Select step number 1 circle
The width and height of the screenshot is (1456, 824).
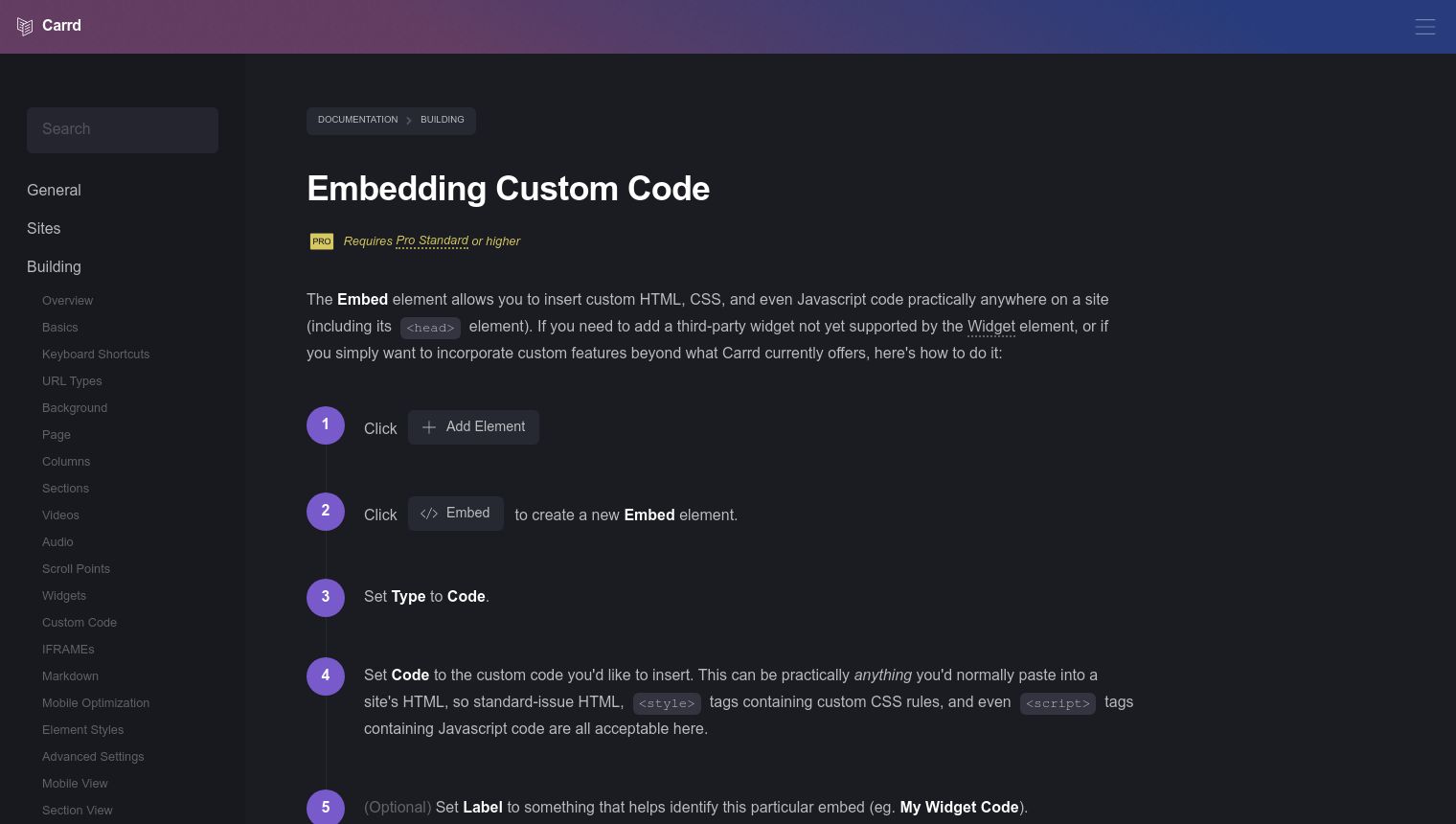coord(326,424)
